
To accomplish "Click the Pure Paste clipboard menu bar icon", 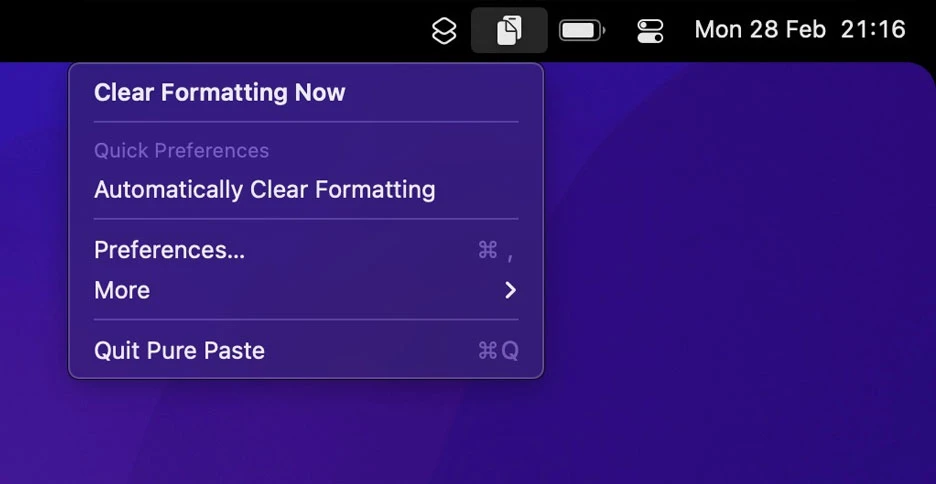I will pos(509,30).
